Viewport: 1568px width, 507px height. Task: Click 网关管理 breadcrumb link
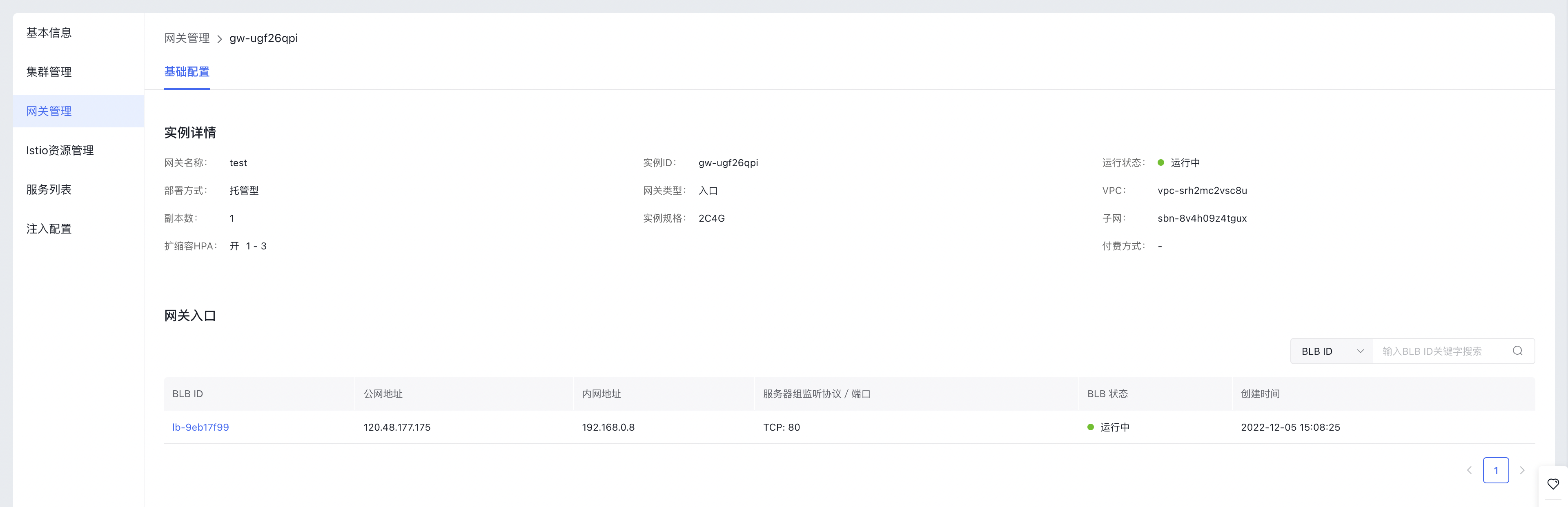point(187,38)
